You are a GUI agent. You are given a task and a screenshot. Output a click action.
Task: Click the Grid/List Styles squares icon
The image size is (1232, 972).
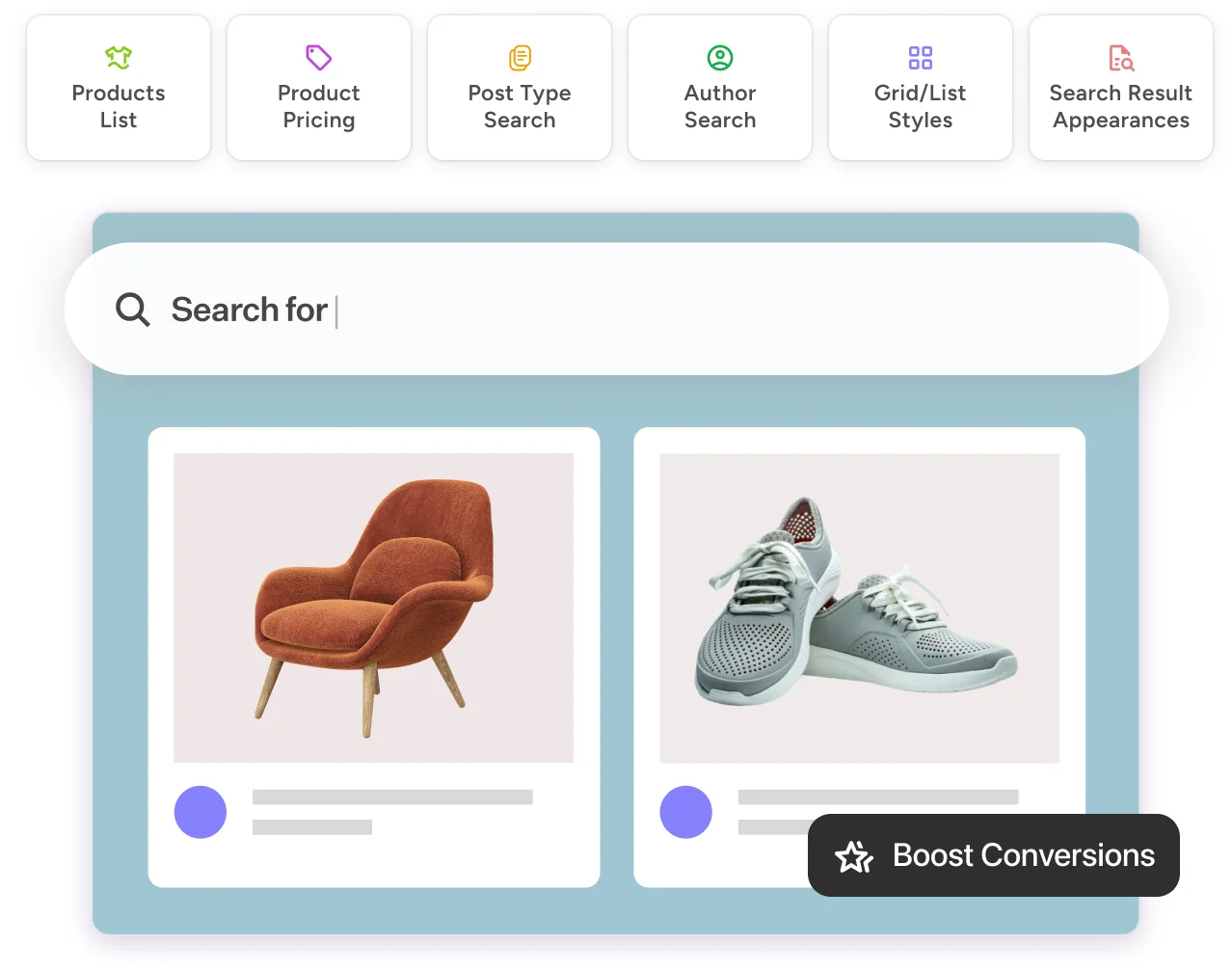pyautogui.click(x=920, y=57)
